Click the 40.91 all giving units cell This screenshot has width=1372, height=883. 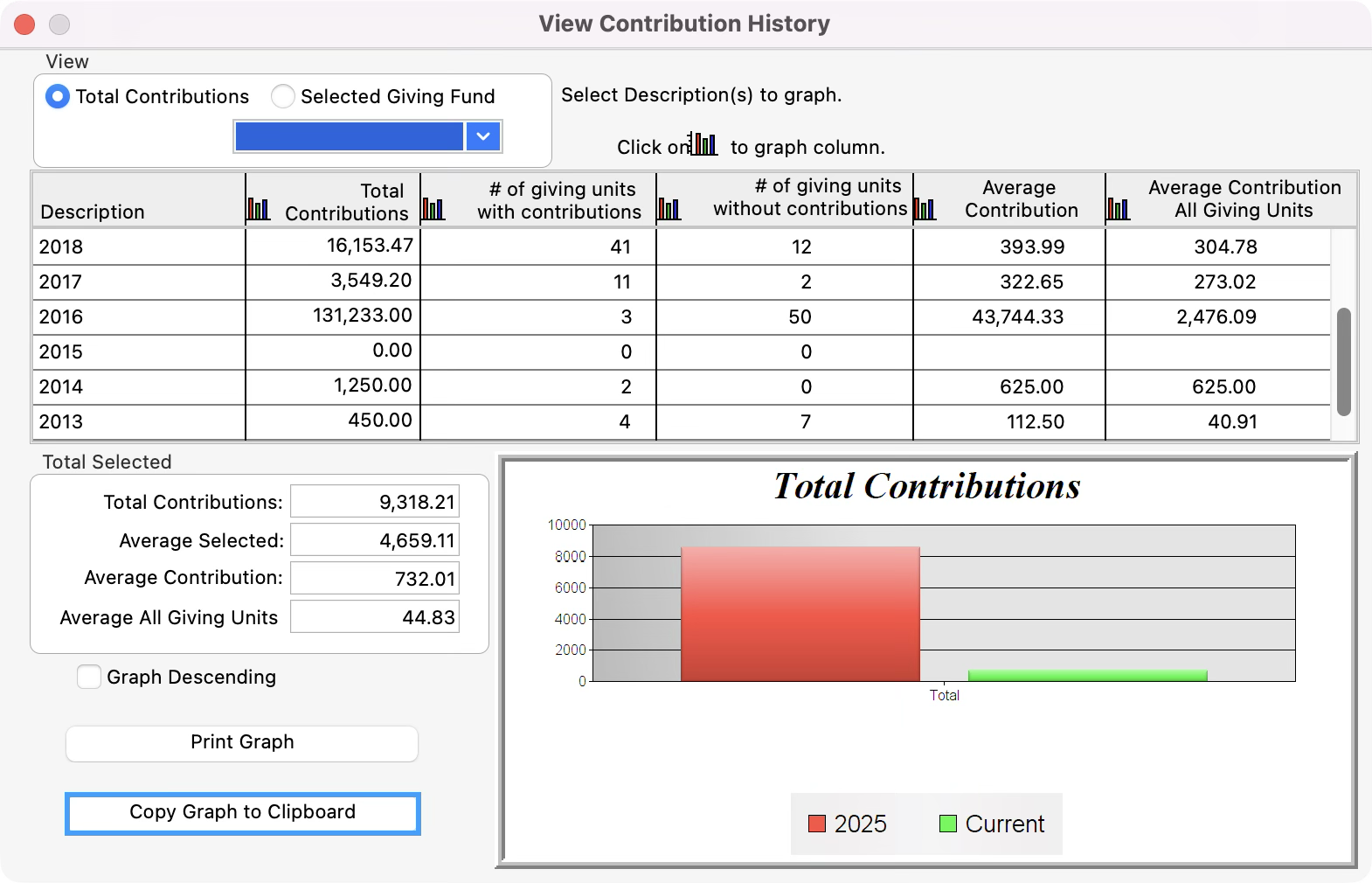pyautogui.click(x=1218, y=421)
